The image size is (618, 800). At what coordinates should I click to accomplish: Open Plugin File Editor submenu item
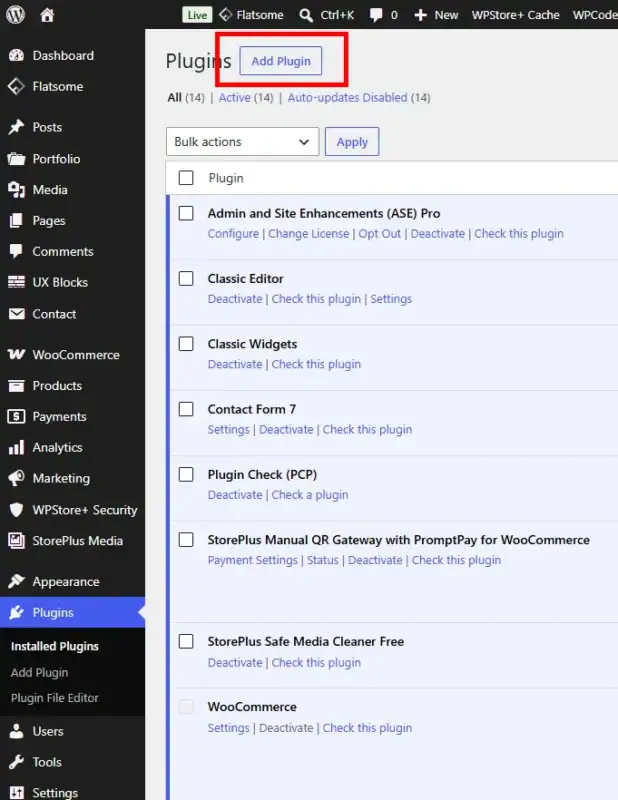pyautogui.click(x=55, y=698)
